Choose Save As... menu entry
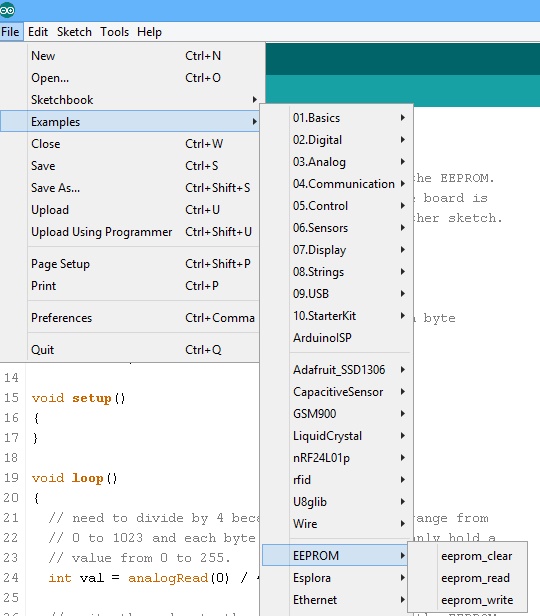This screenshot has height=616, width=540. 130,188
